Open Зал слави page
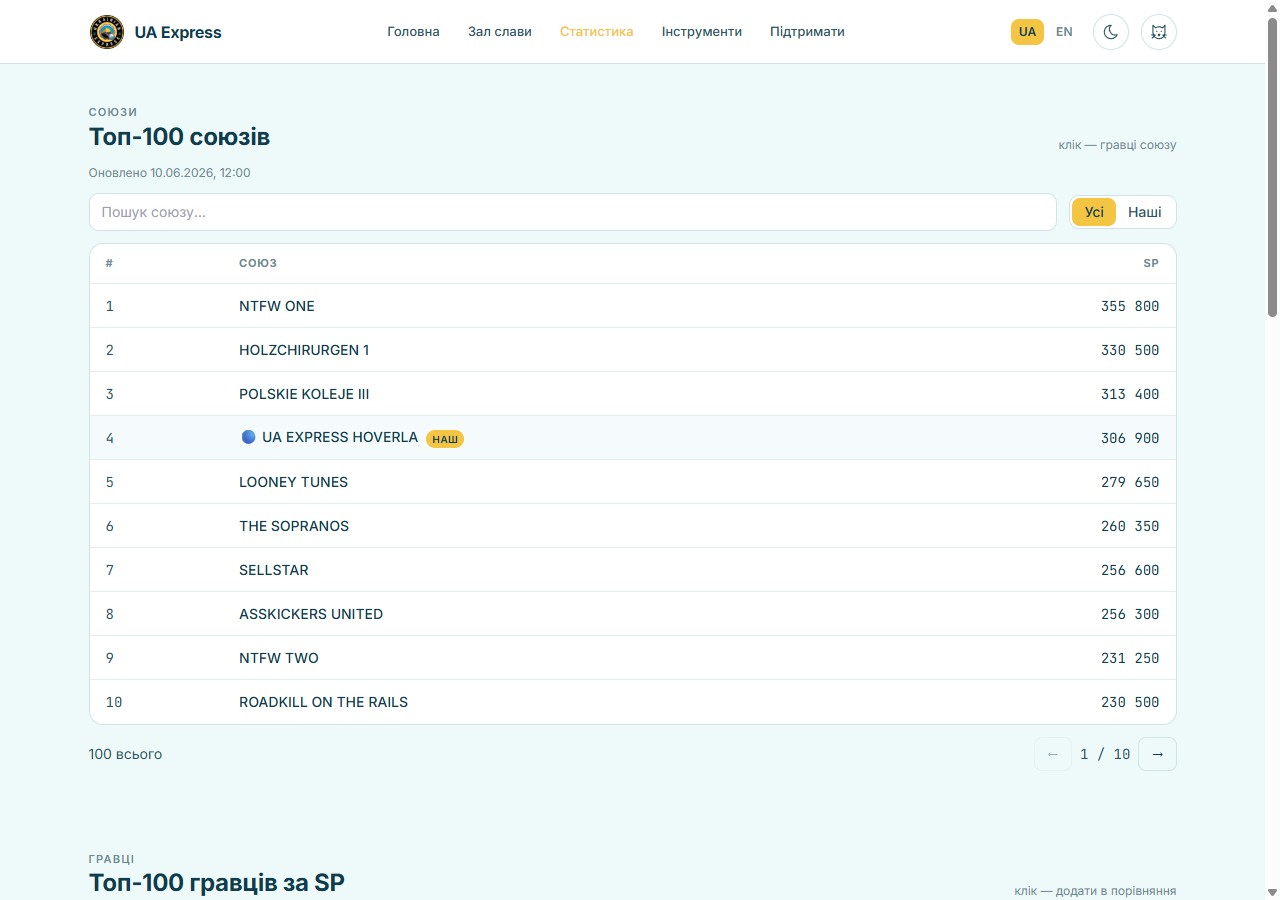Image resolution: width=1280 pixels, height=900 pixels. (x=500, y=32)
